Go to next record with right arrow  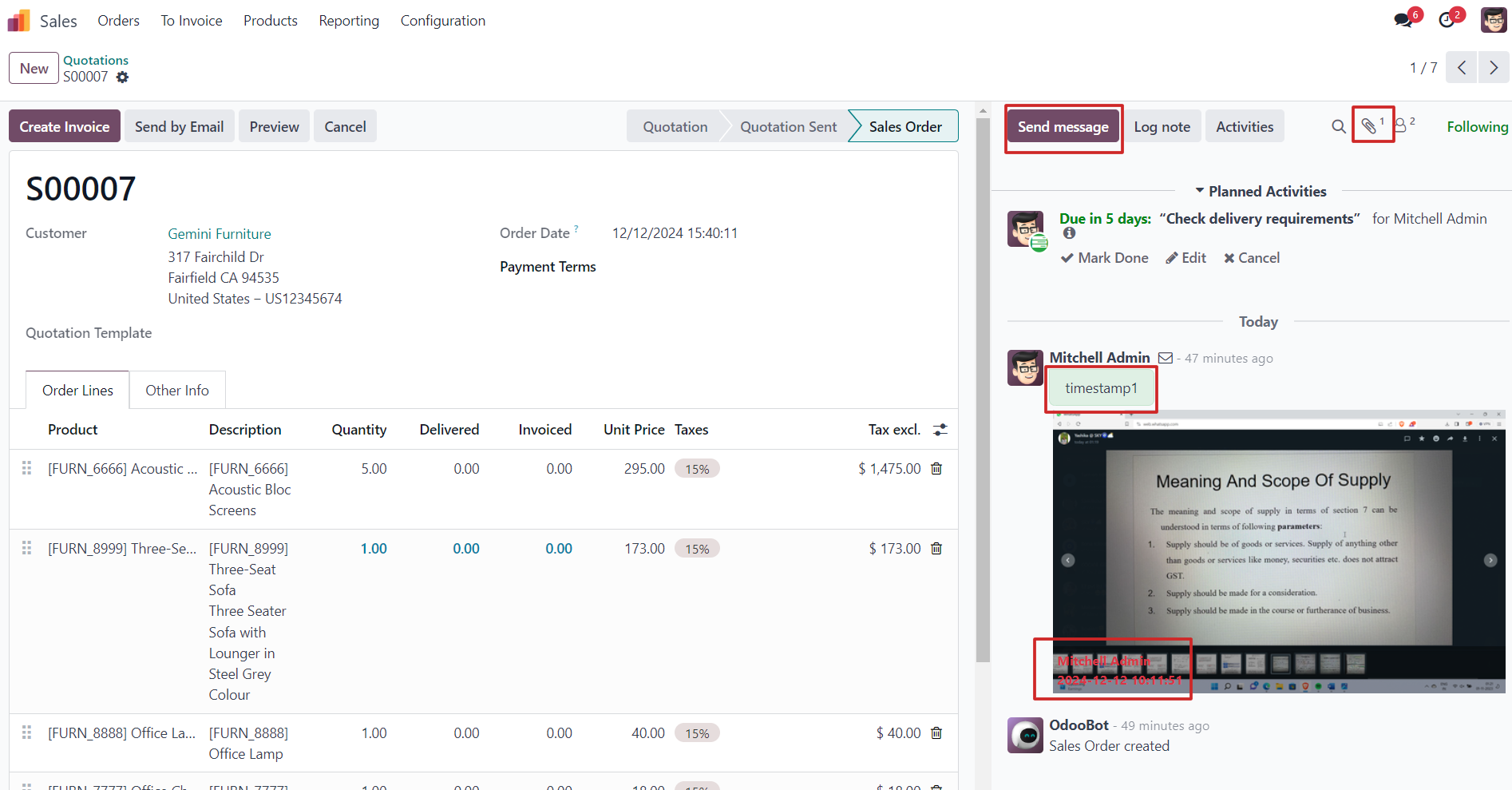[1494, 68]
